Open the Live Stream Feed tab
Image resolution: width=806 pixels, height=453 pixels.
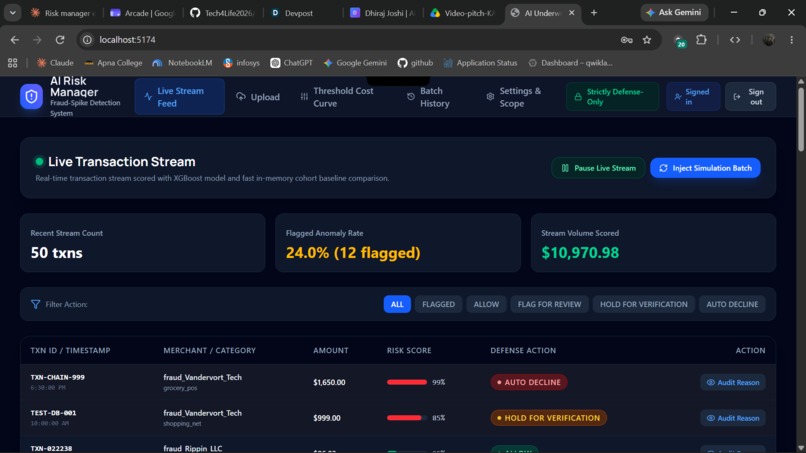pyautogui.click(x=179, y=97)
